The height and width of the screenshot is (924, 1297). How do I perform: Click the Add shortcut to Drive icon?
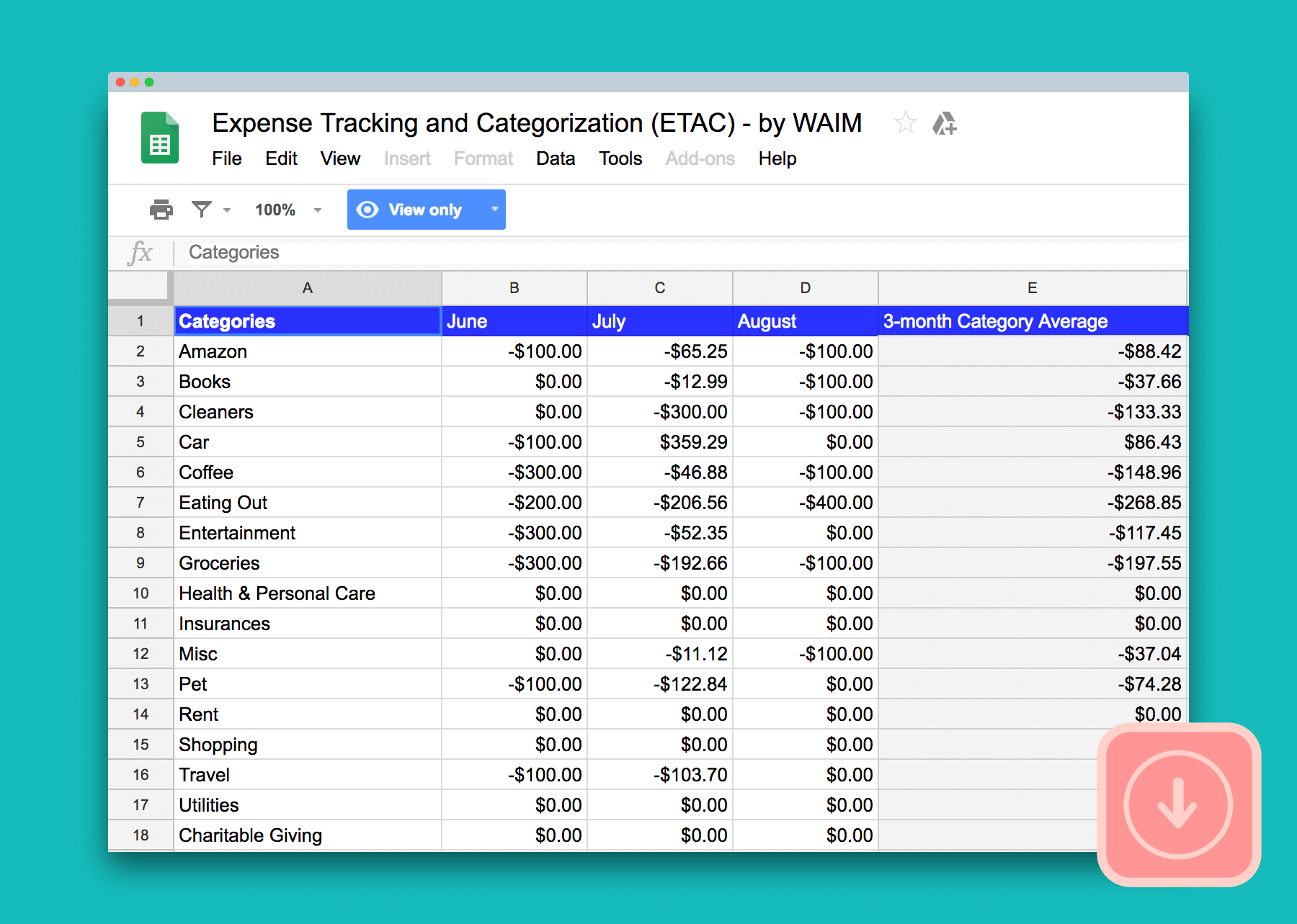[945, 124]
